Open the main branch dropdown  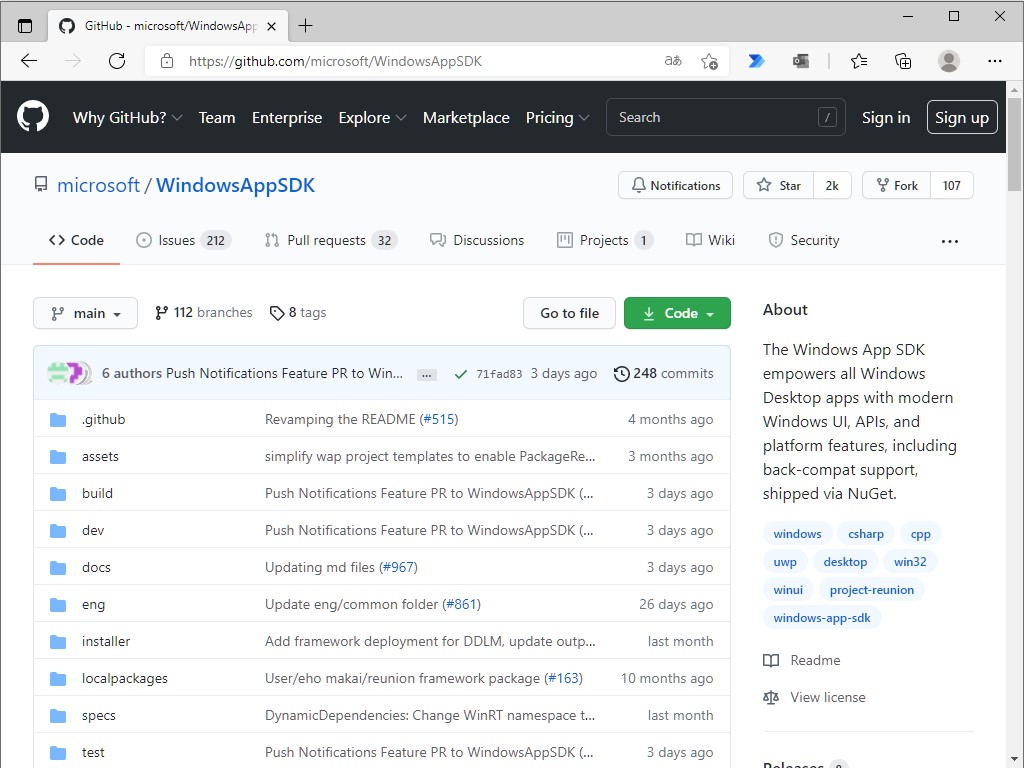coord(85,312)
